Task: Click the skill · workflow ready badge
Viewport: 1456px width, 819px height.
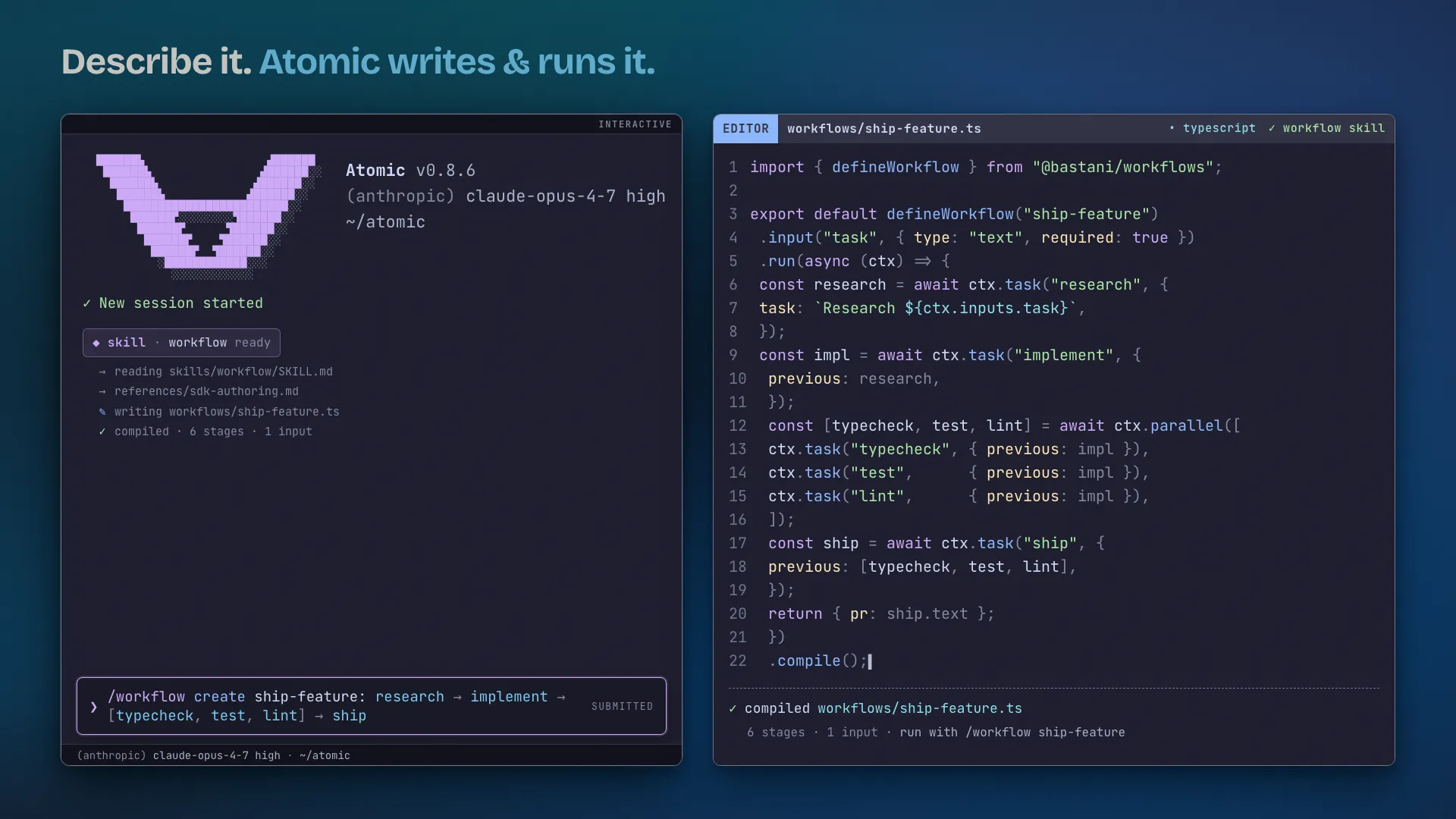Action: pyautogui.click(x=181, y=343)
